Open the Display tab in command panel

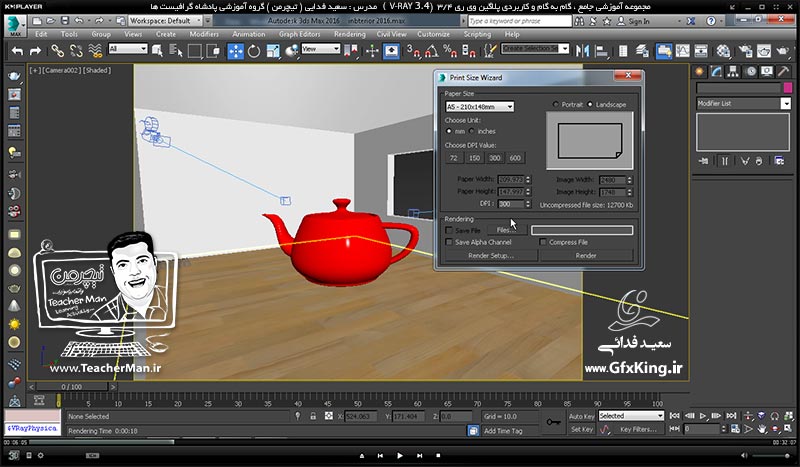pos(767,71)
